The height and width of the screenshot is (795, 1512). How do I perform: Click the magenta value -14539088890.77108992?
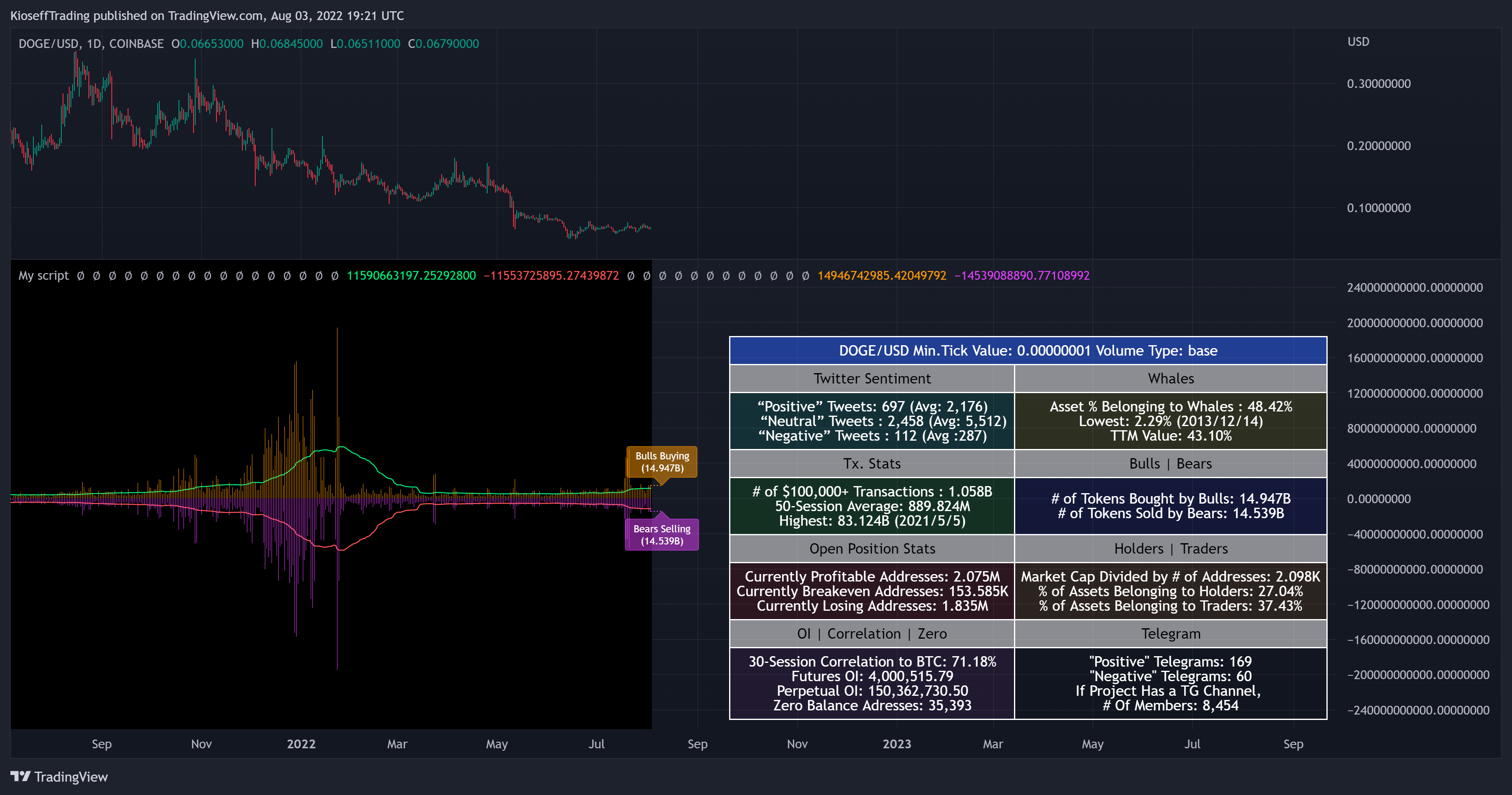[x=1022, y=276]
